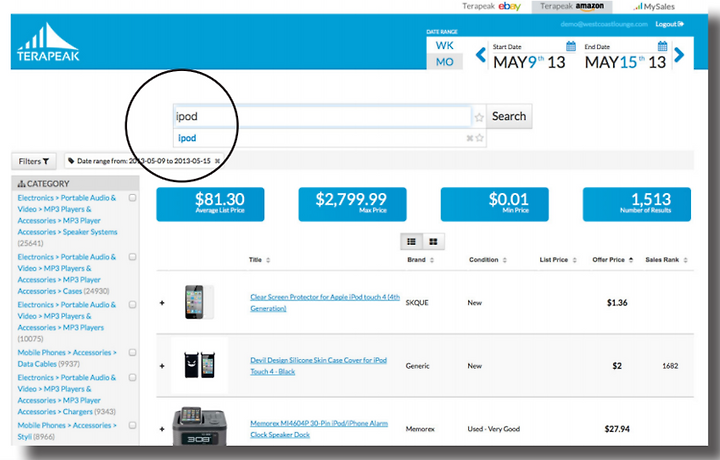Open Memorex MI4604P Speaker Dock link
Screen dimensions: 720x460
pos(319,429)
